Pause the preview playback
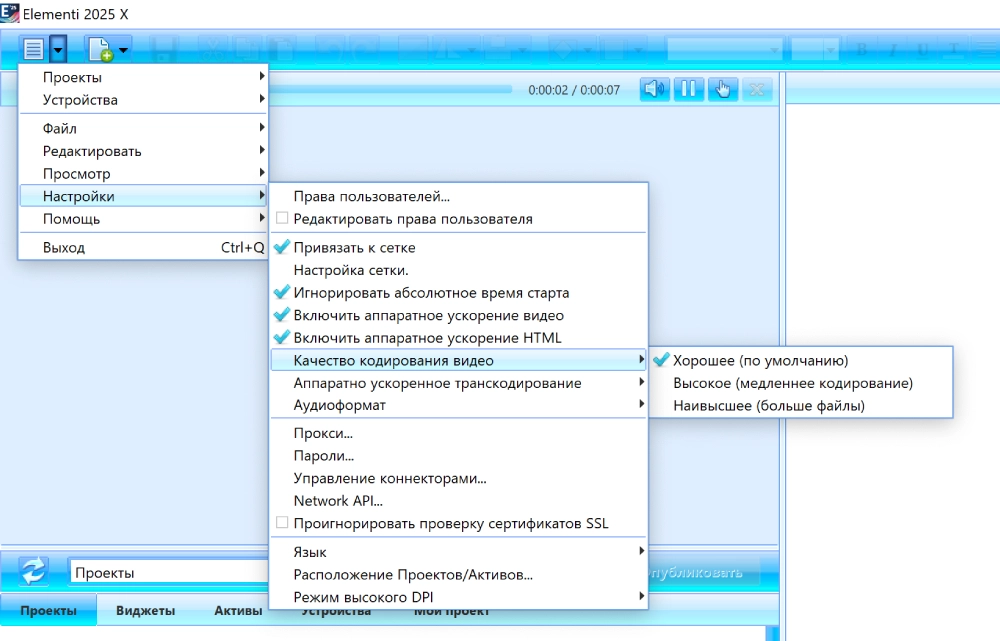Viewport: 1000px width, 641px height. coord(688,89)
